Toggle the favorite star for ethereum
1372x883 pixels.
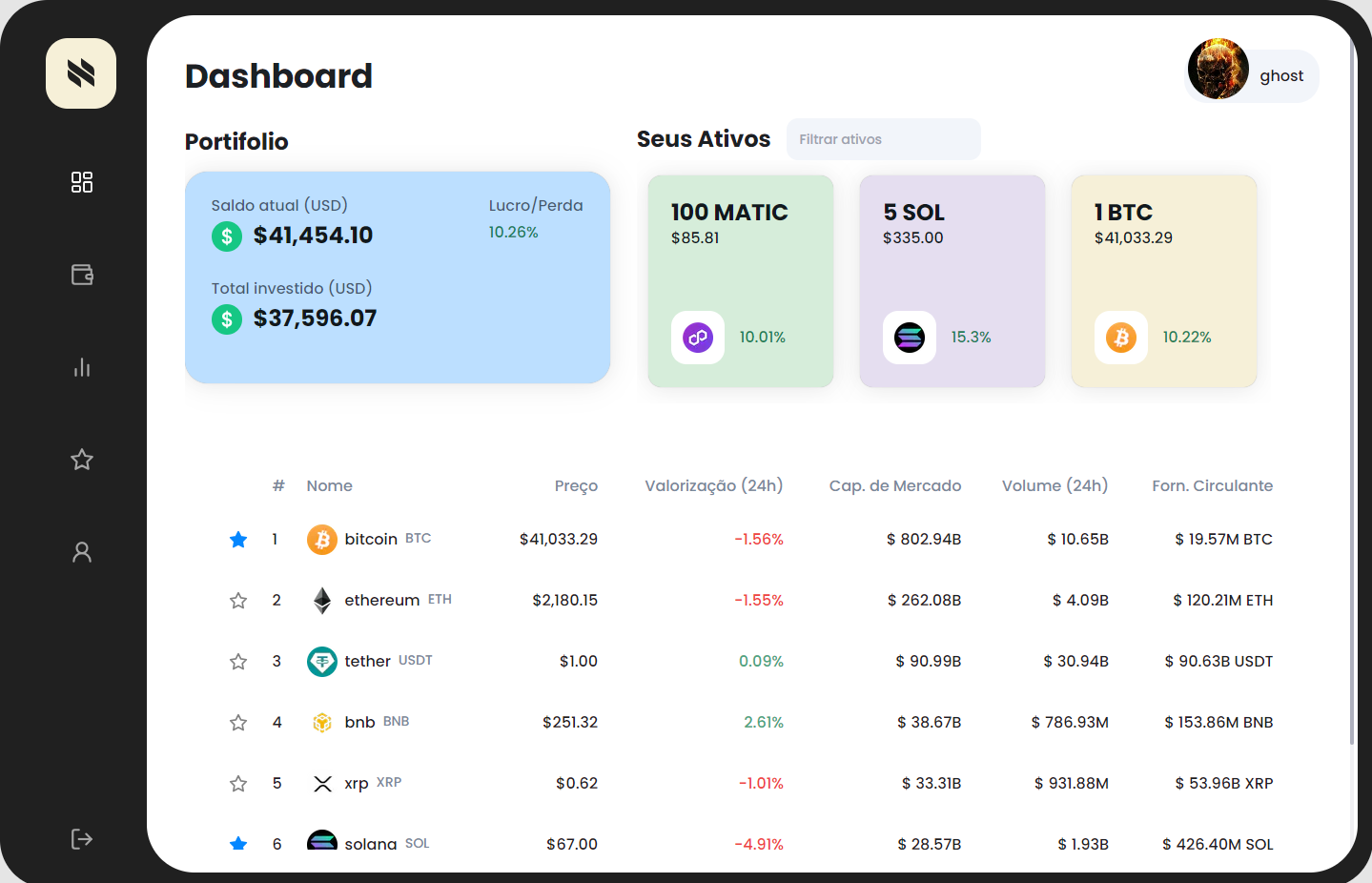tap(238, 601)
